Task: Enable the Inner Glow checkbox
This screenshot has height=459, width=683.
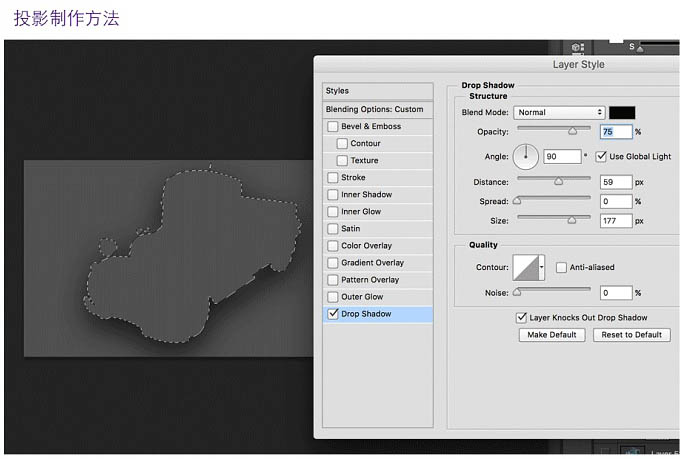Action: (333, 212)
